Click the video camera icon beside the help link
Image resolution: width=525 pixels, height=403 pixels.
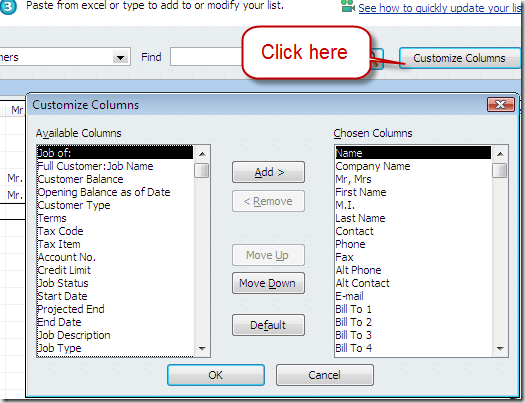click(348, 6)
